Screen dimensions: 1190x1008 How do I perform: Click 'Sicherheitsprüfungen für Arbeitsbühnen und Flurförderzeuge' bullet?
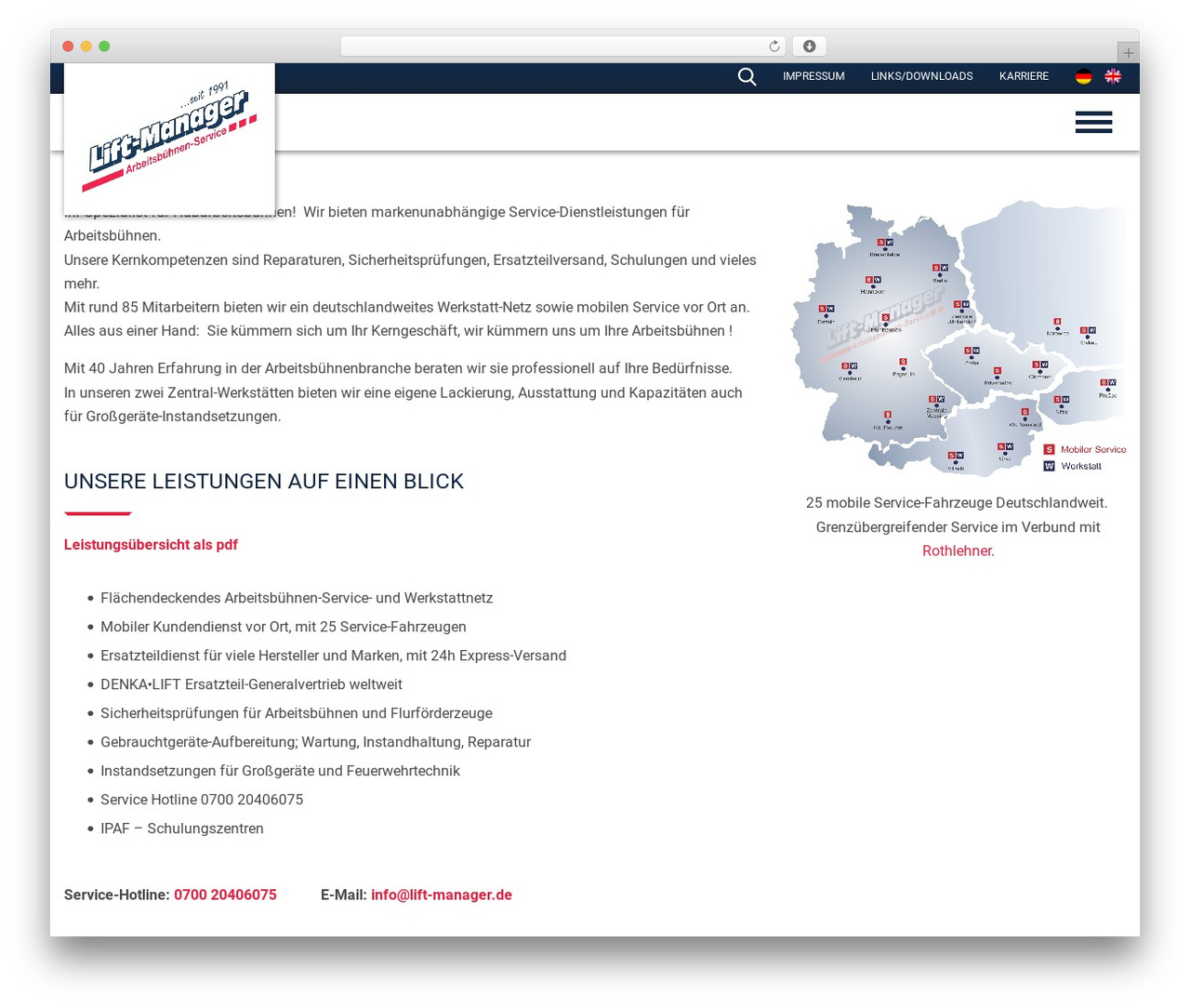click(297, 713)
